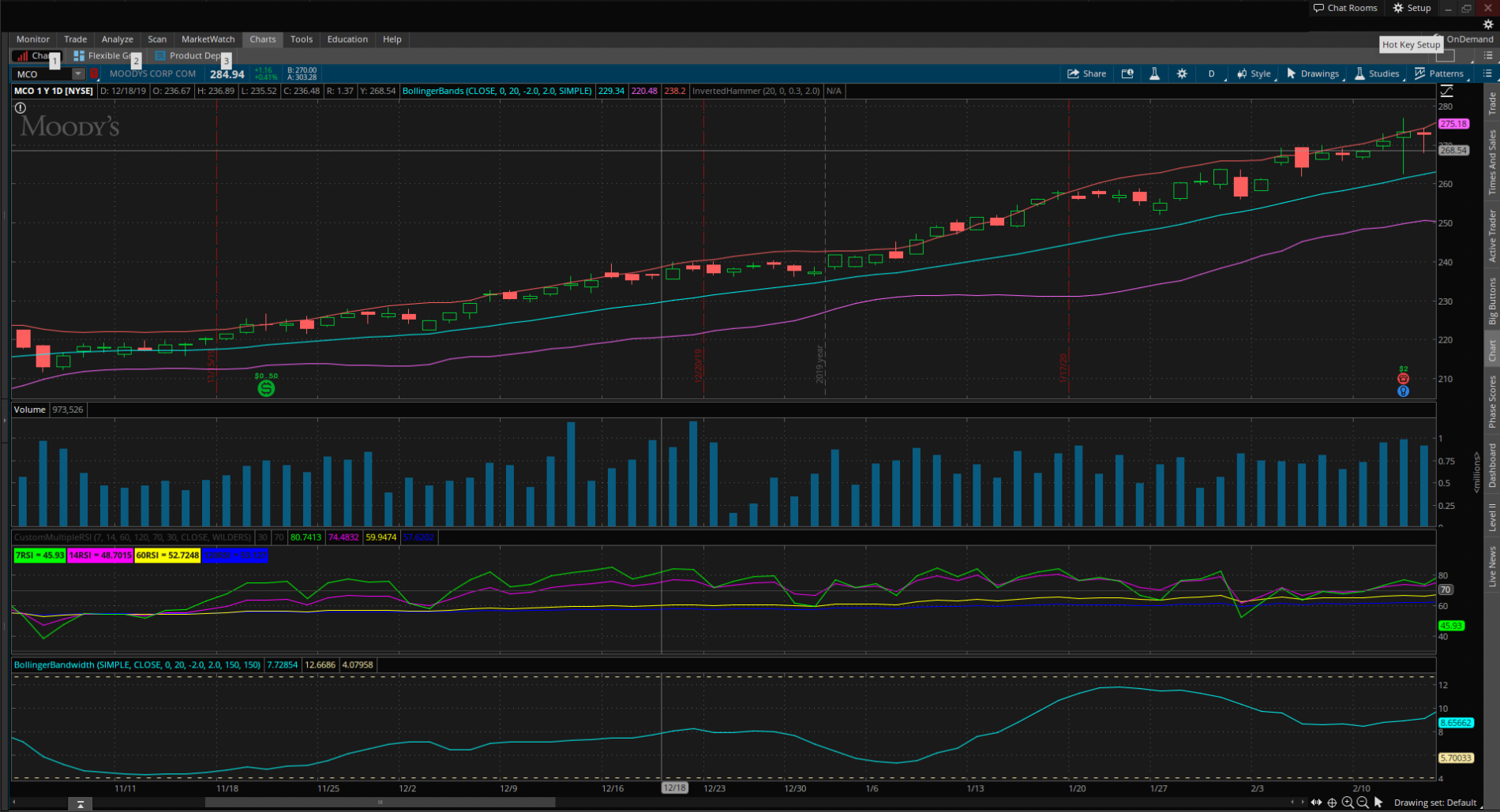The width and height of the screenshot is (1500, 812).
Task: Open the Style candlestick menu
Action: click(x=1254, y=73)
